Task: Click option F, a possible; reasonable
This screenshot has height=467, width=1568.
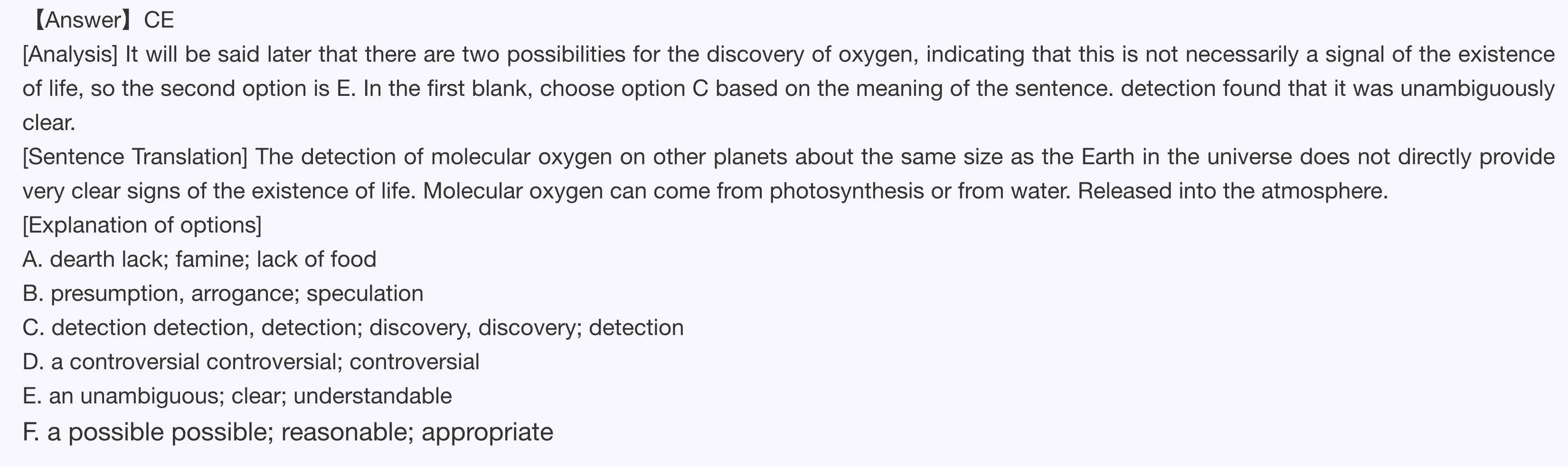Action: pyautogui.click(x=288, y=432)
